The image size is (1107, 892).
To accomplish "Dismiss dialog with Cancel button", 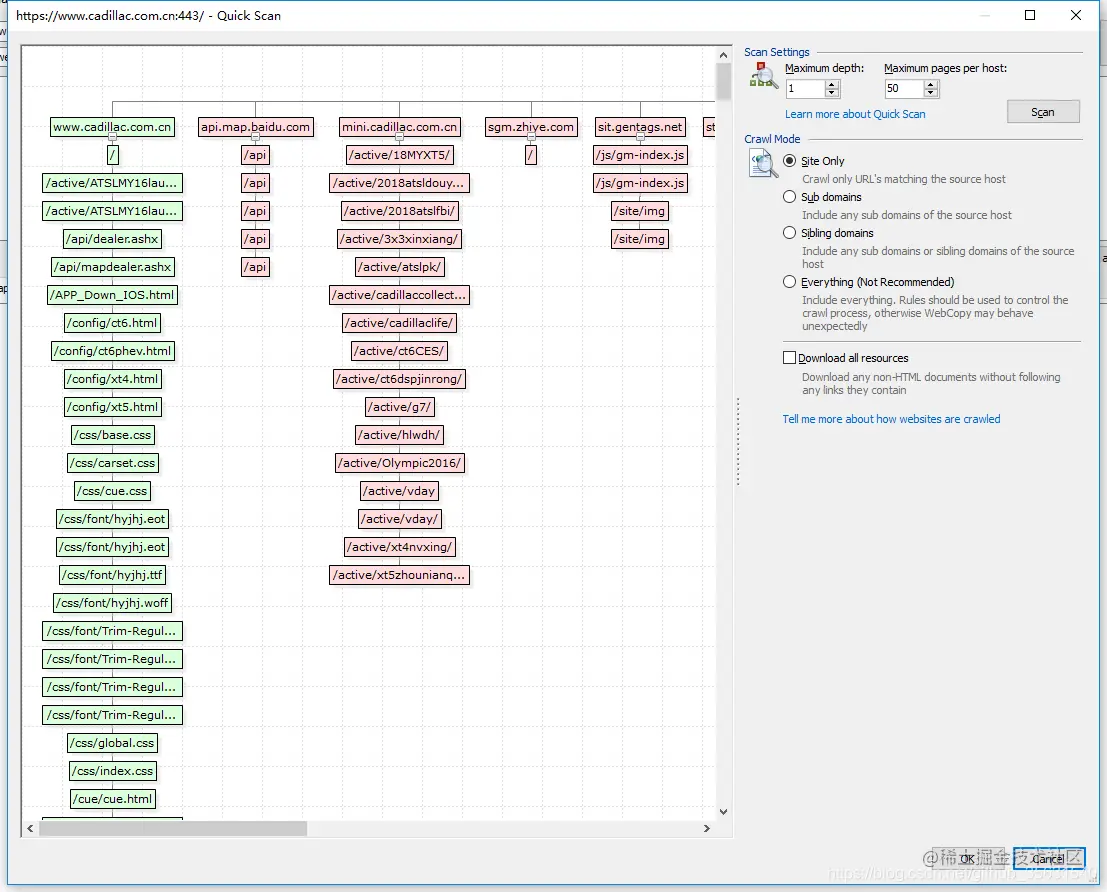I will [x=1048, y=858].
